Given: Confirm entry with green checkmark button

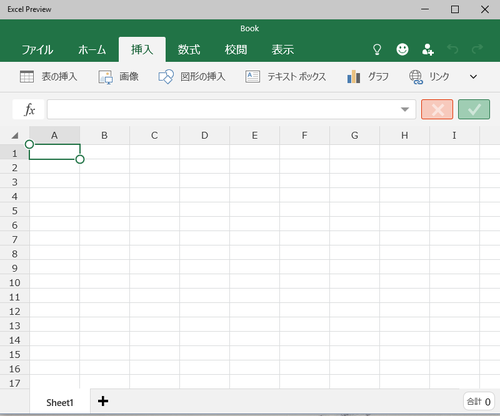Looking at the screenshot, I should [x=474, y=109].
